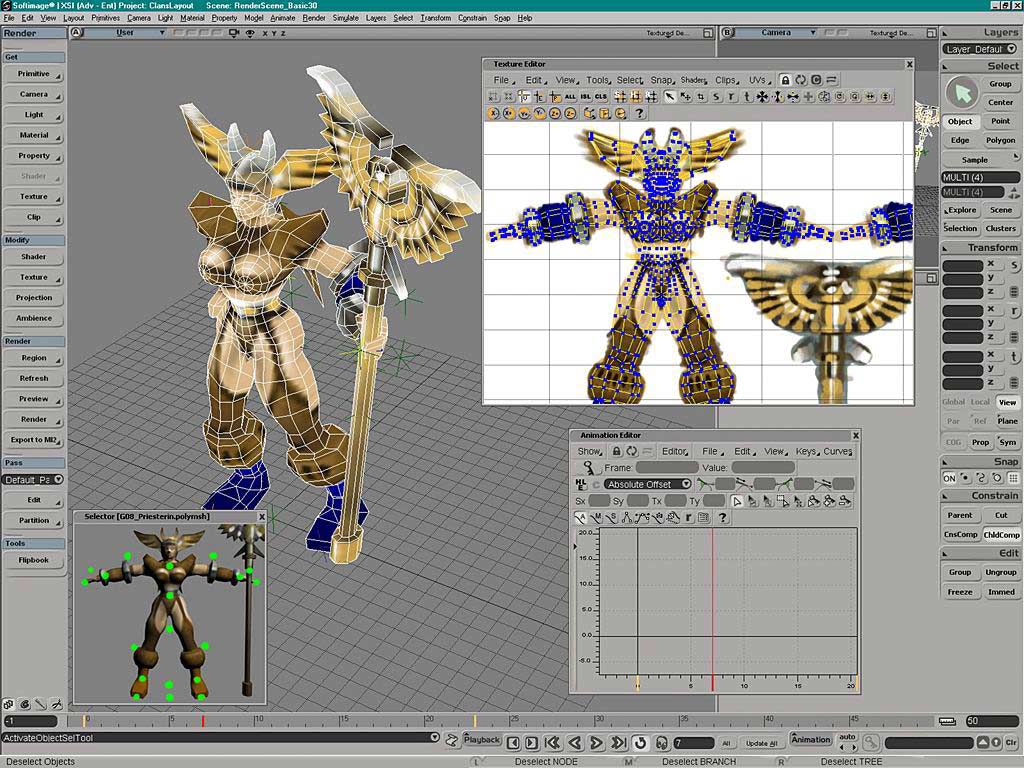
Task: Click the Frame input field in Animation Editor
Action: click(666, 467)
